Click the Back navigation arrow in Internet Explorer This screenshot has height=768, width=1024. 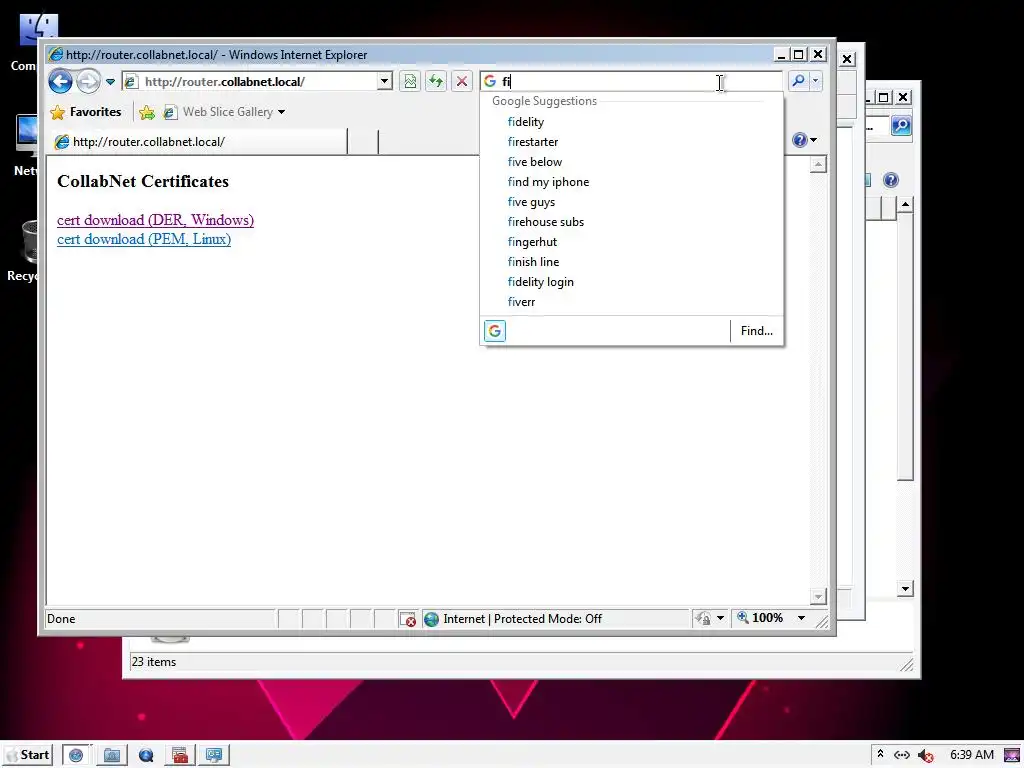point(60,82)
